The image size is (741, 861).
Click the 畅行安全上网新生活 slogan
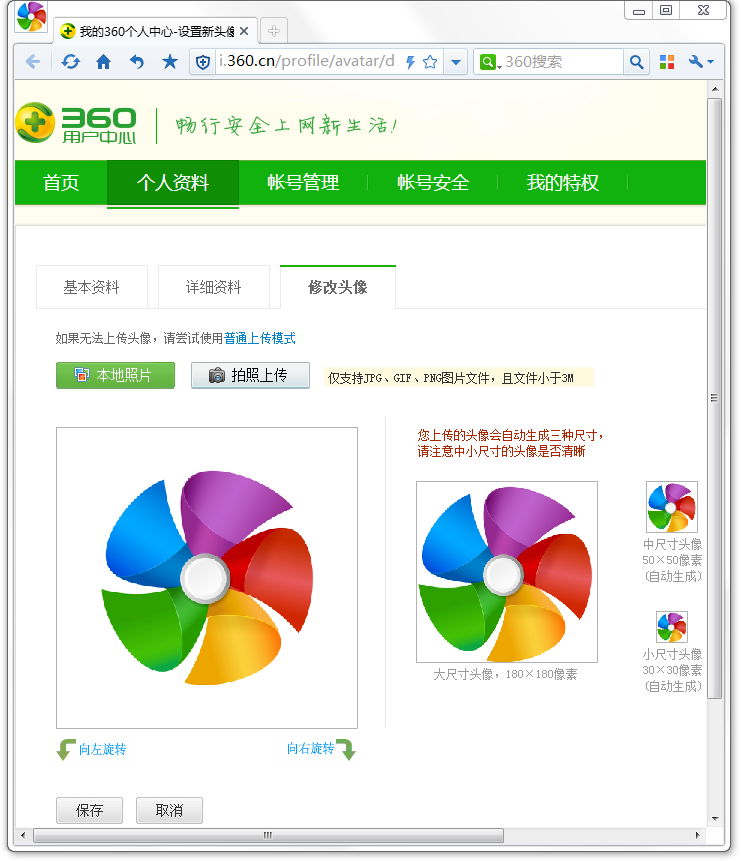point(286,126)
